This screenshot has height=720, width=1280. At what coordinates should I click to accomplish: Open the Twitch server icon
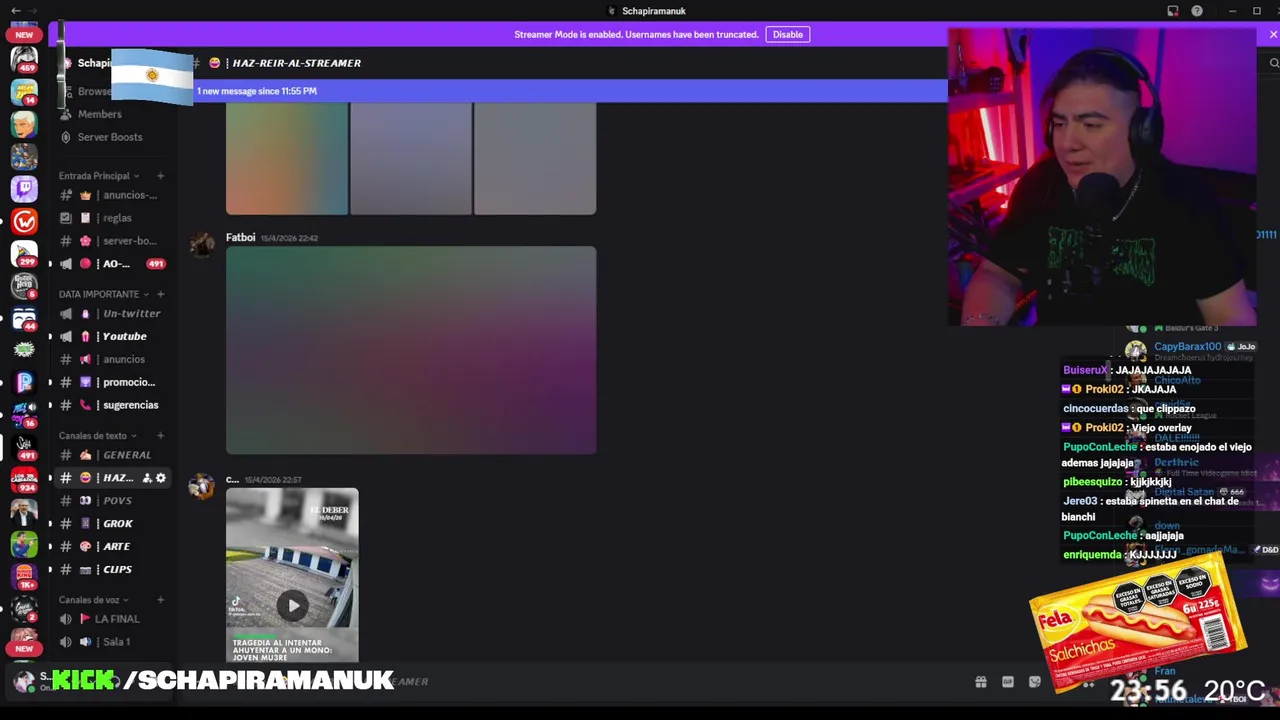pyautogui.click(x=24, y=188)
